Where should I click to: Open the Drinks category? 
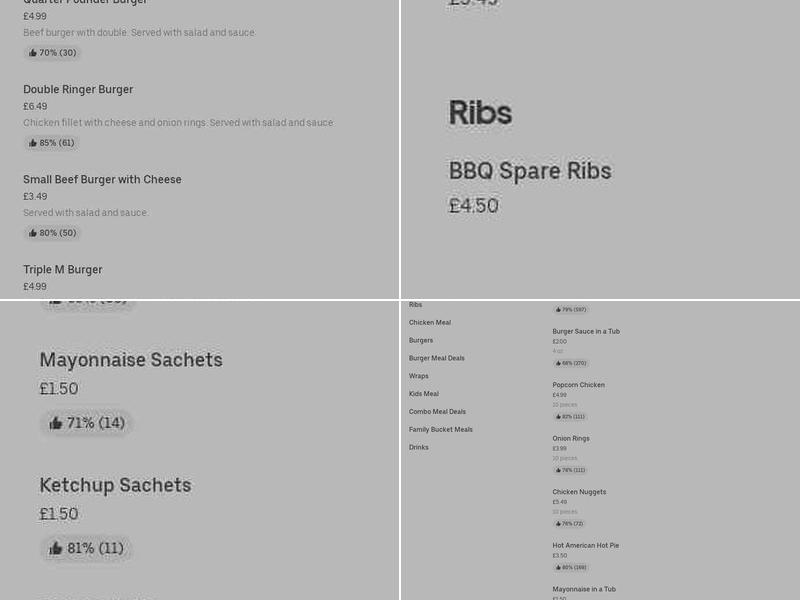[x=418, y=447]
